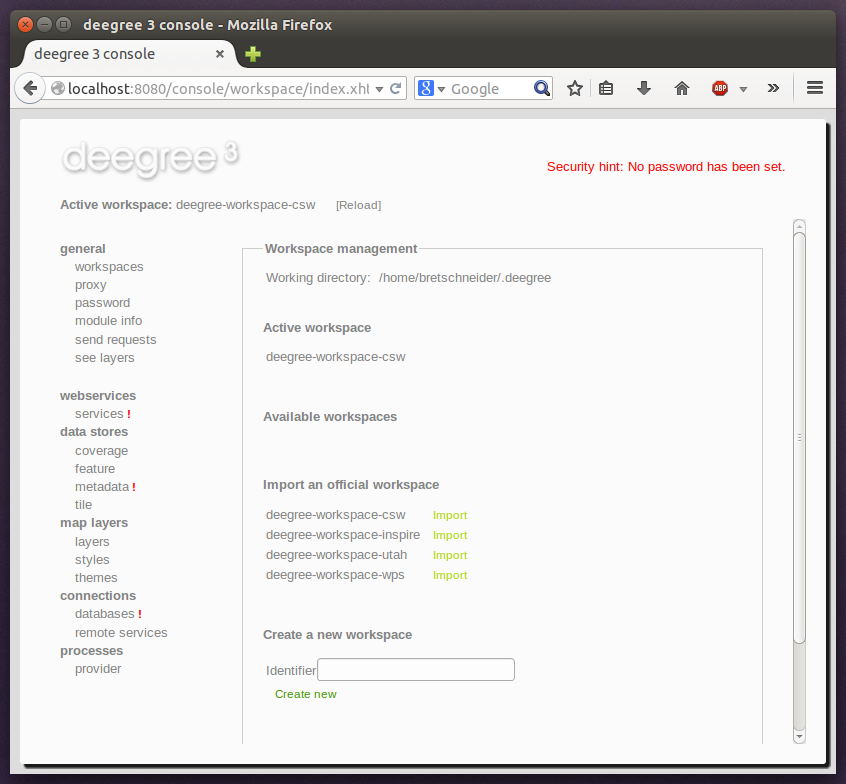Click the clipboard extension icon in the toolbar
The height and width of the screenshot is (784, 846).
[607, 88]
